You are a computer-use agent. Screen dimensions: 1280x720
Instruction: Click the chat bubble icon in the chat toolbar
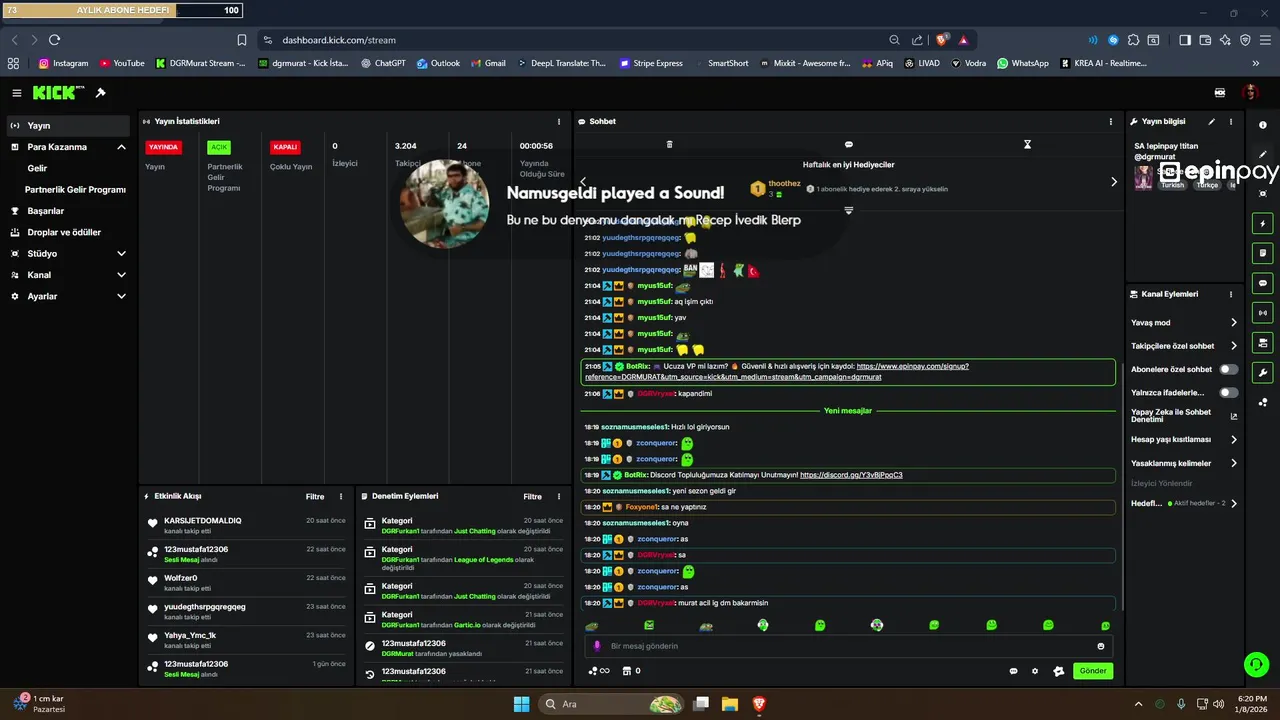[x=848, y=144]
